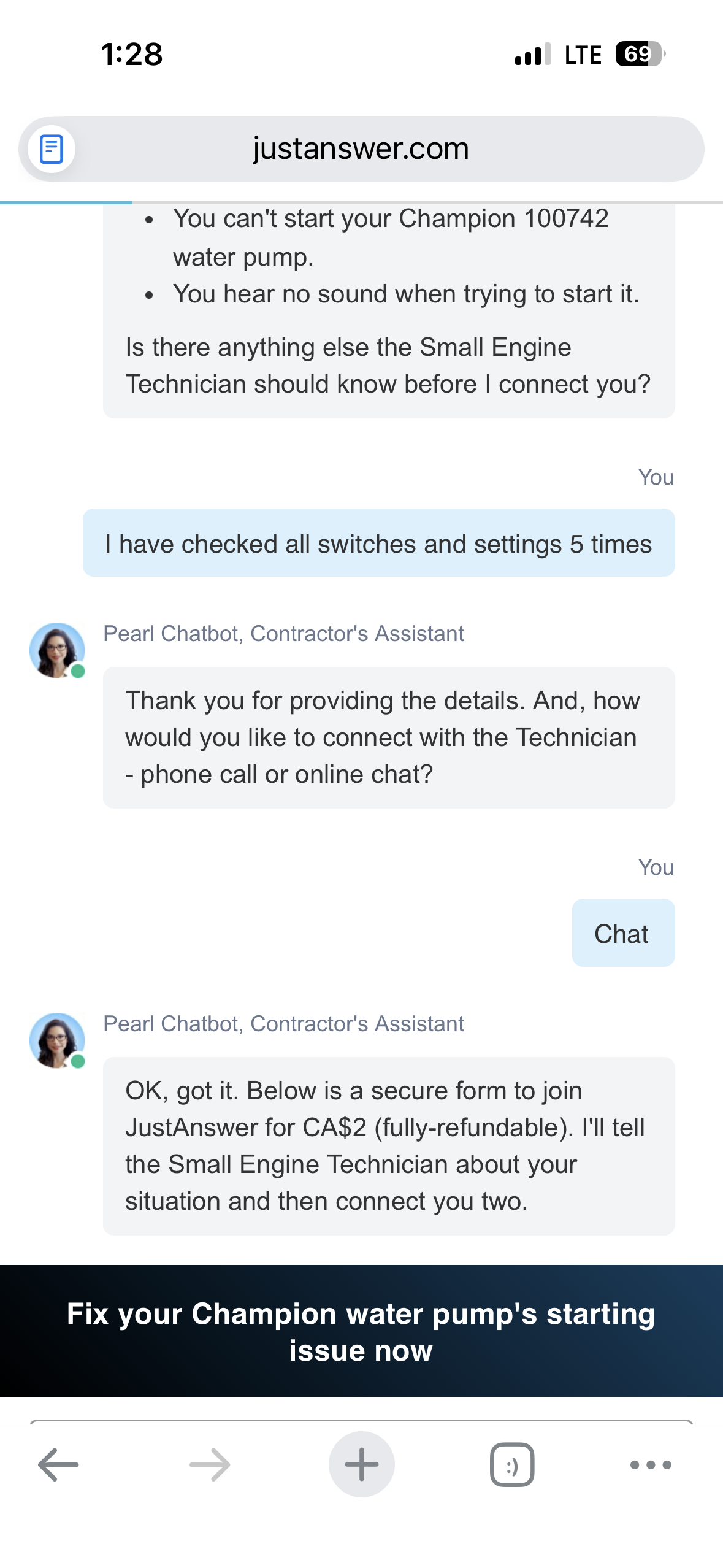Tap the cellular signal strength bars

[532, 55]
